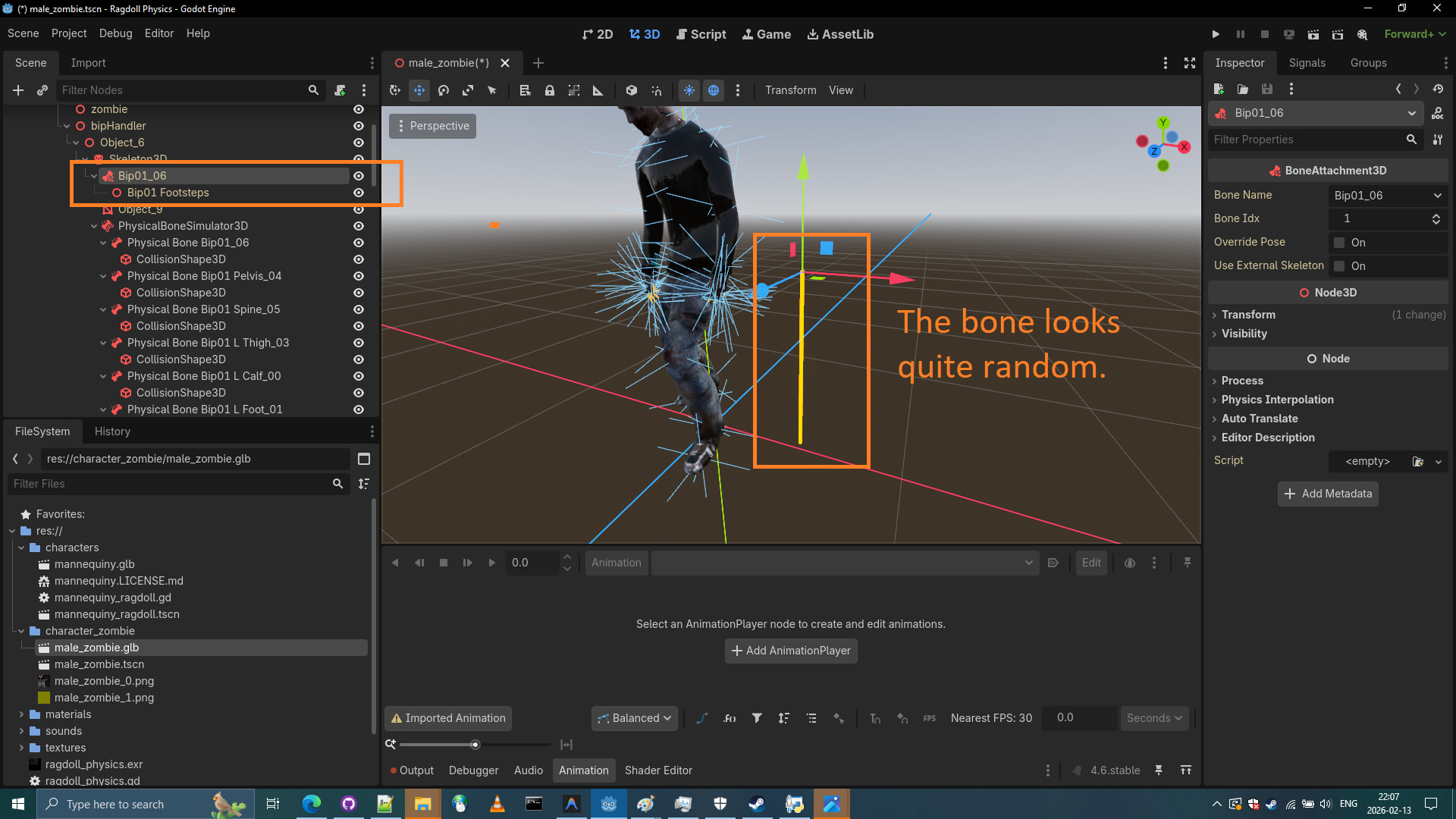
Task: Expand the Transform section
Action: click(x=1248, y=315)
